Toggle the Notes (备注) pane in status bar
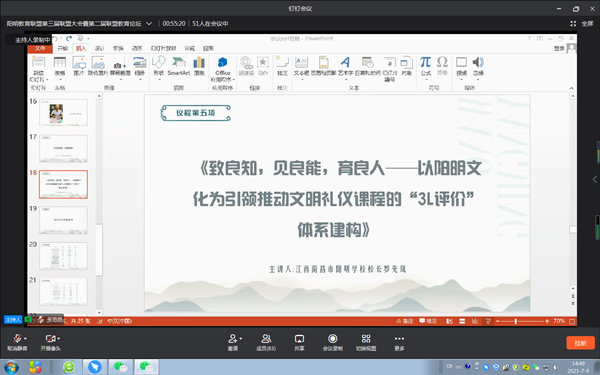 (405, 321)
